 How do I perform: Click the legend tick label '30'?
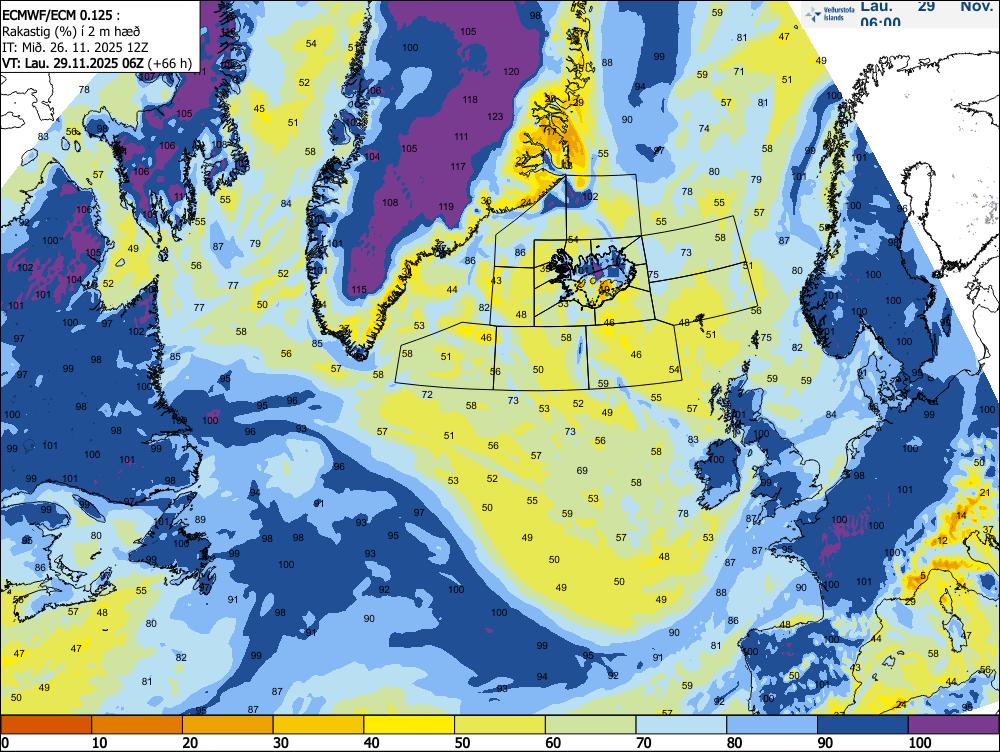coord(281,742)
